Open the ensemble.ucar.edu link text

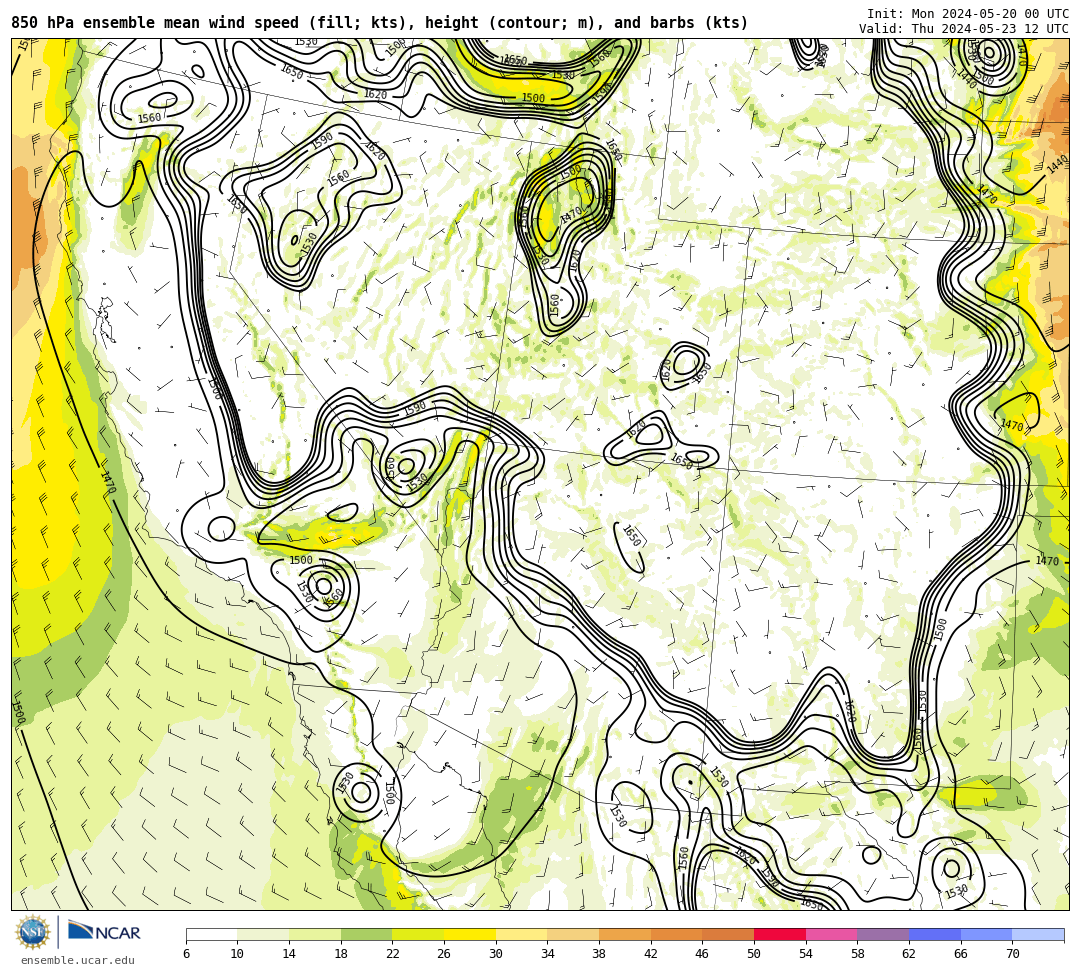78,960
